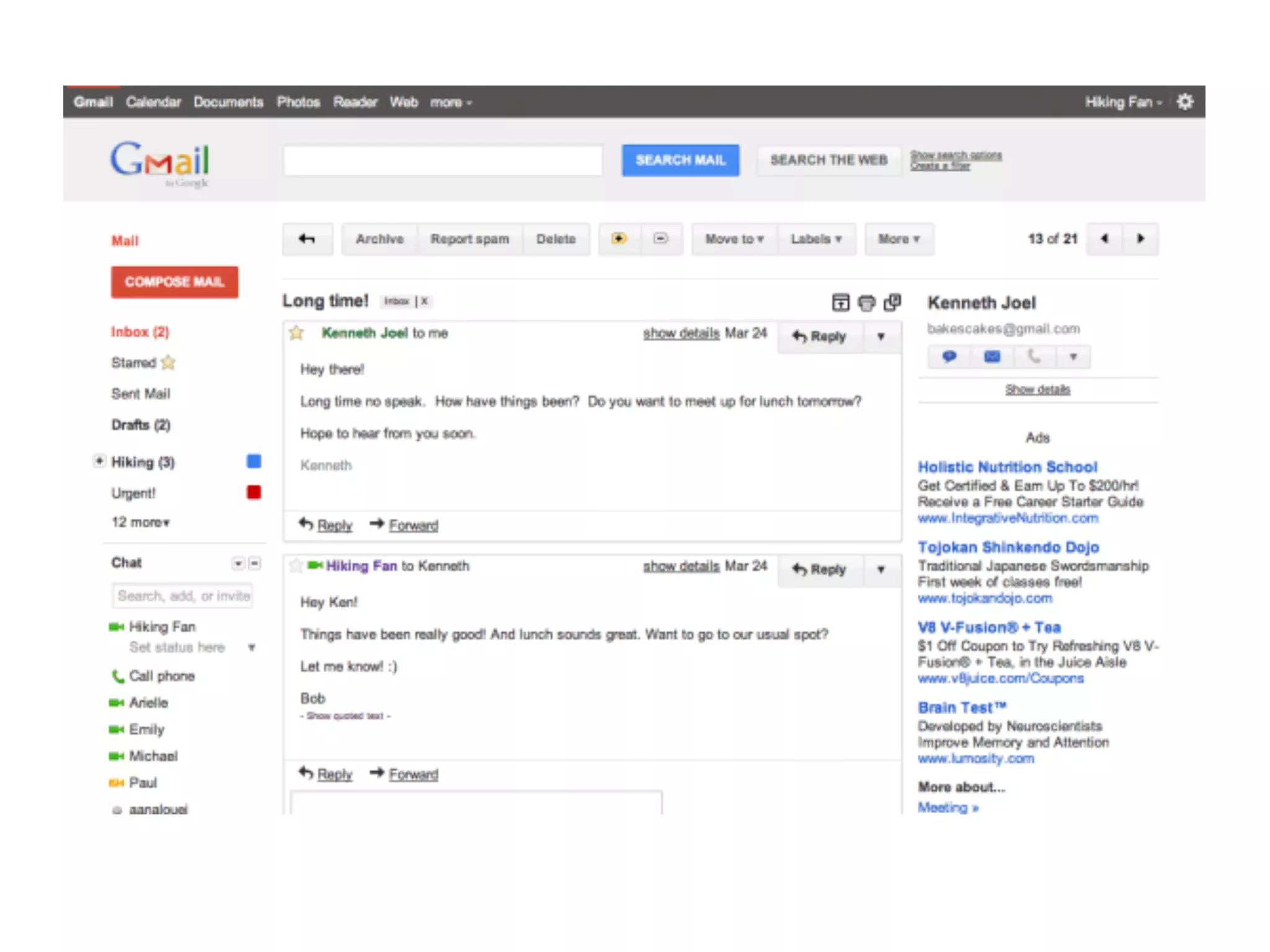This screenshot has height=952, width=1270.
Task: Open Calendar from the top bar
Action: tap(153, 102)
